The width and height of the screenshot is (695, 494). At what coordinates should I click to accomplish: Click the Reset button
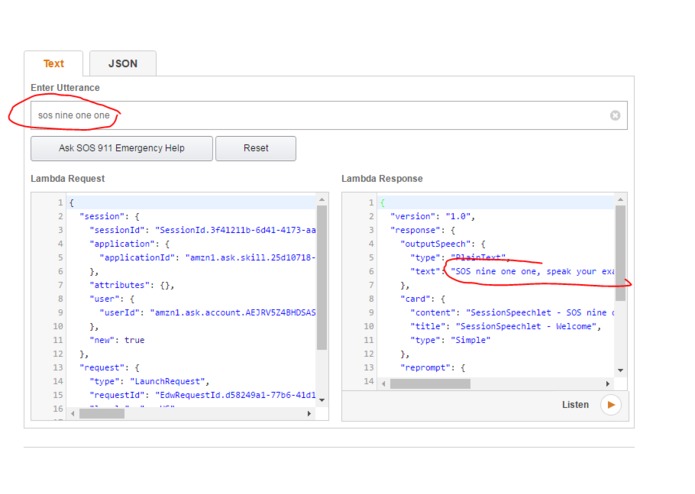[256, 148]
